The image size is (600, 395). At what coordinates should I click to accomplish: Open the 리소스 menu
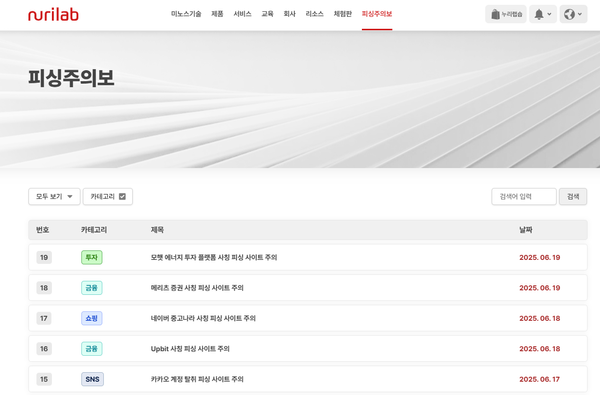[314, 14]
